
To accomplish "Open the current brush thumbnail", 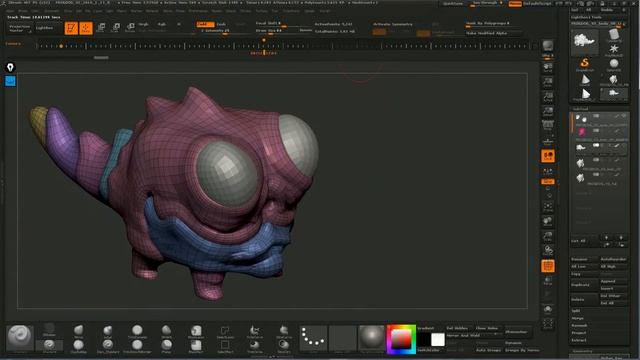I will [x=20, y=338].
